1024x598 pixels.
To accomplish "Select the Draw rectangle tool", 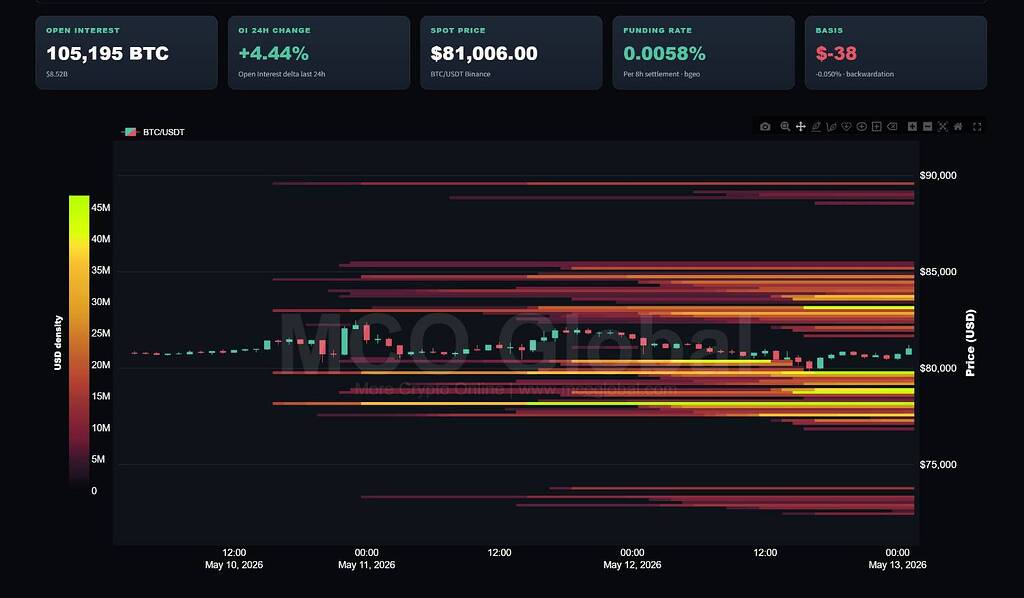I will pos(876,127).
